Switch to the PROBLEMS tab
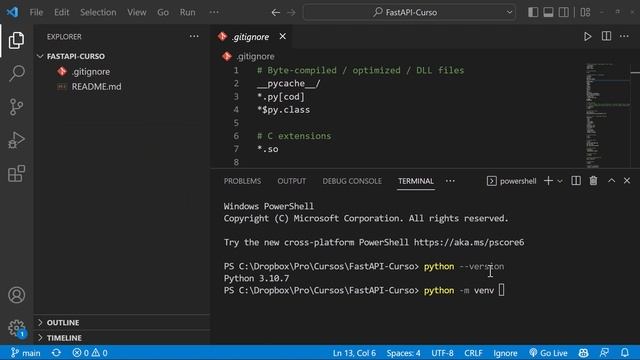Viewport: 640px width, 360px height. point(242,181)
